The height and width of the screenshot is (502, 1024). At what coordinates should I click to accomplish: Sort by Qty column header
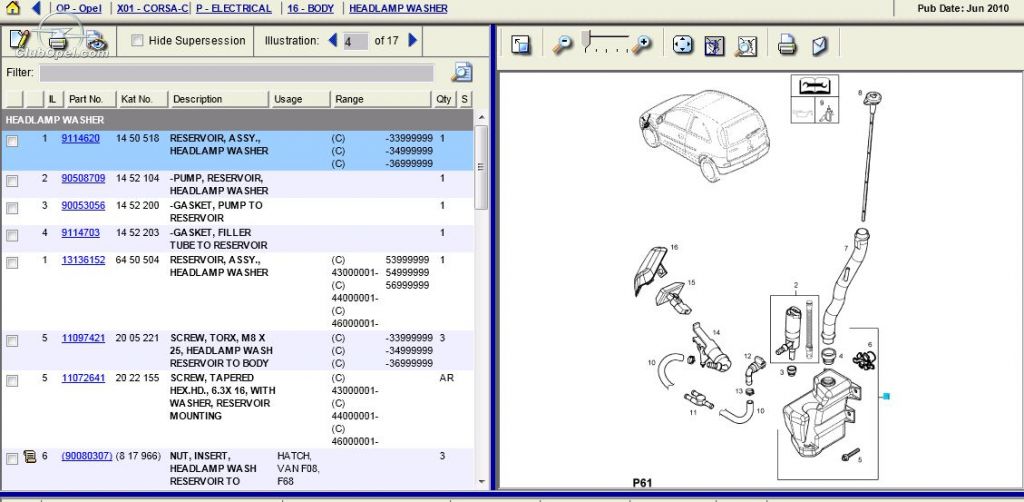[443, 99]
